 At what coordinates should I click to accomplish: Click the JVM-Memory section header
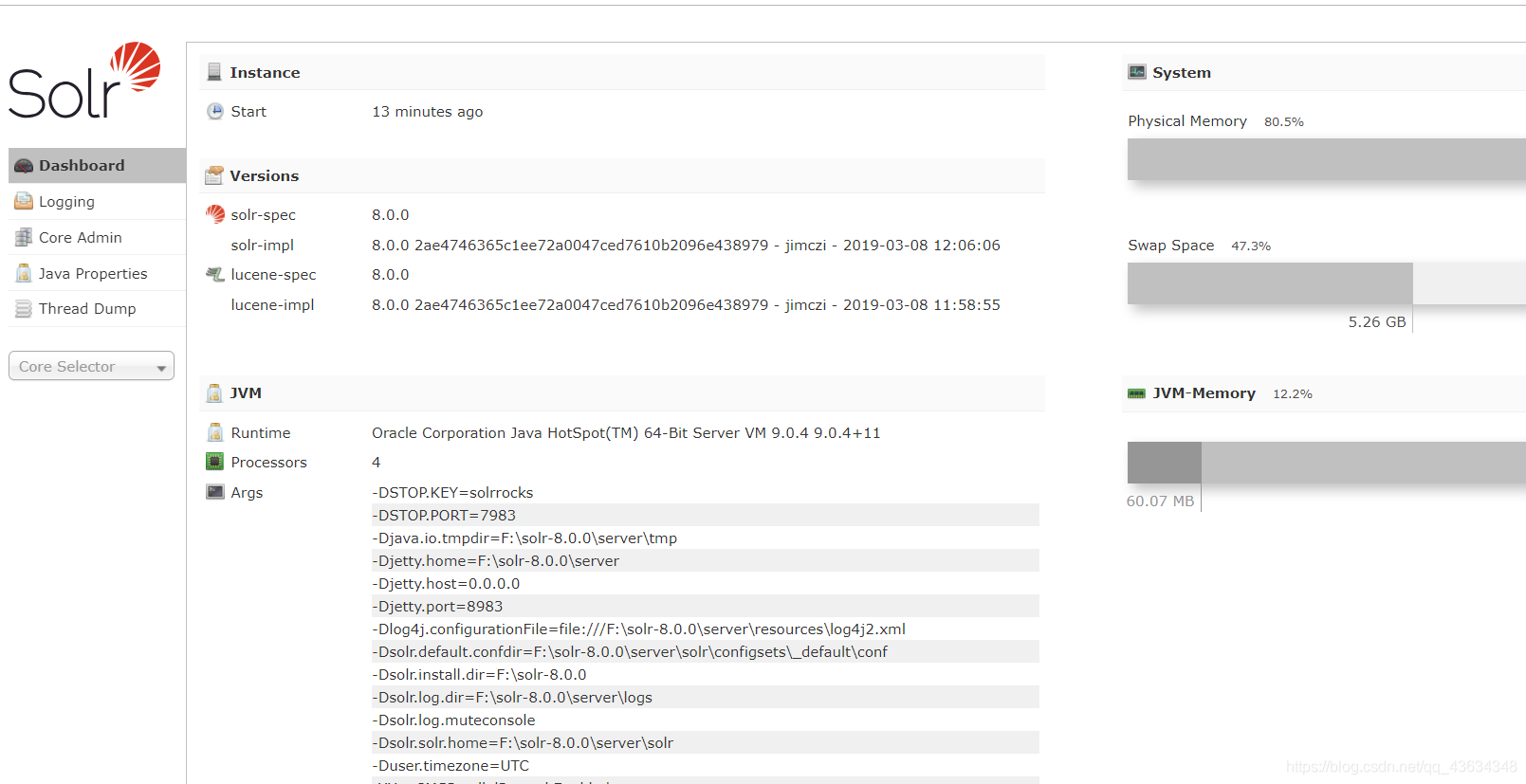point(1324,393)
